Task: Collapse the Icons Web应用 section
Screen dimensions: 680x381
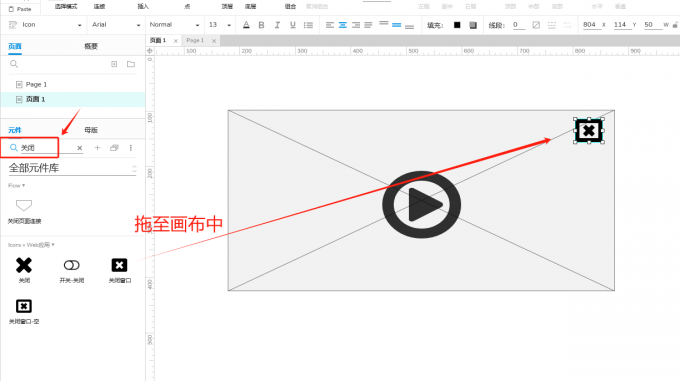Action: pyautogui.click(x=31, y=245)
